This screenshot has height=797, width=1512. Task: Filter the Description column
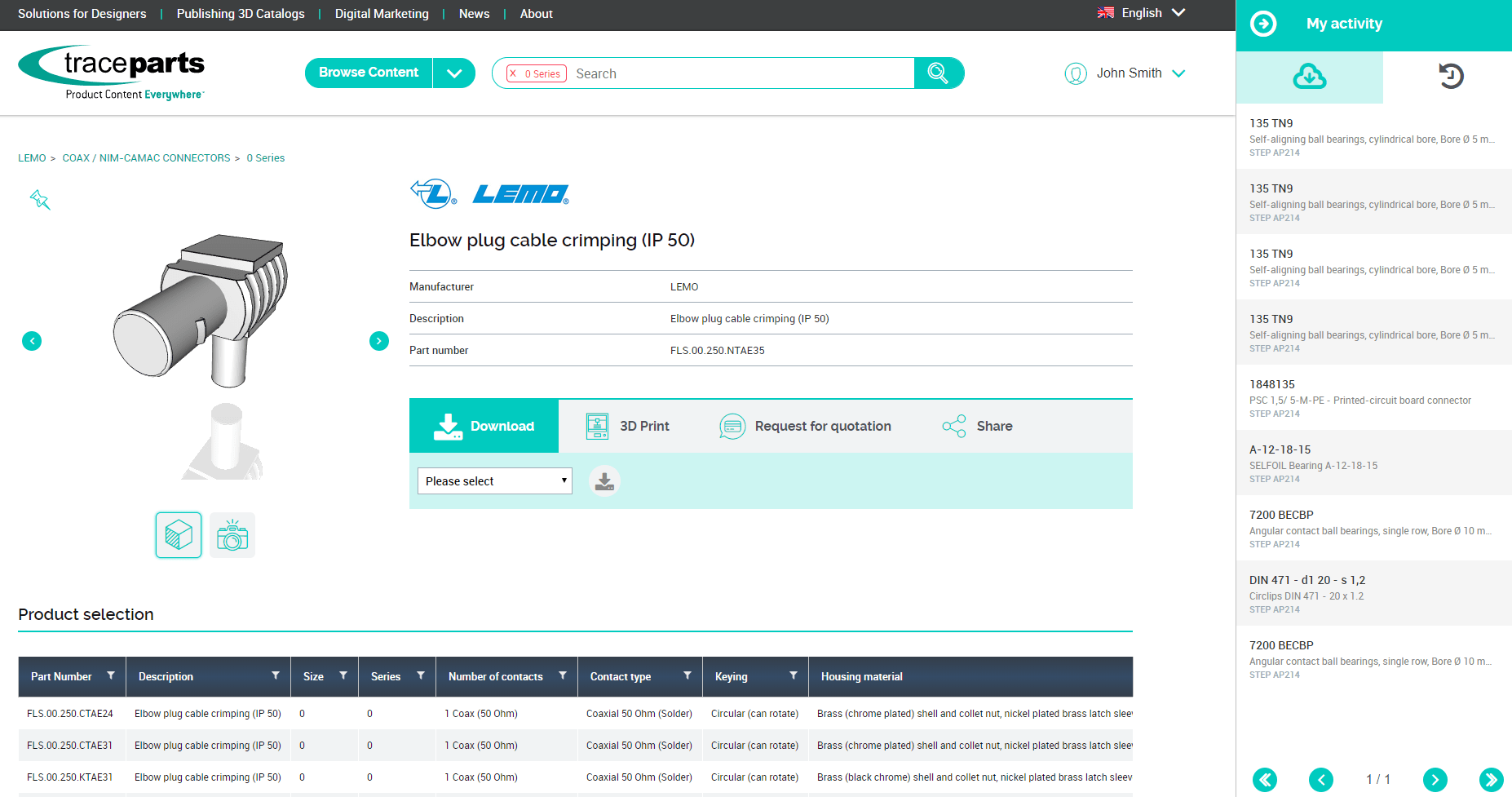(276, 675)
